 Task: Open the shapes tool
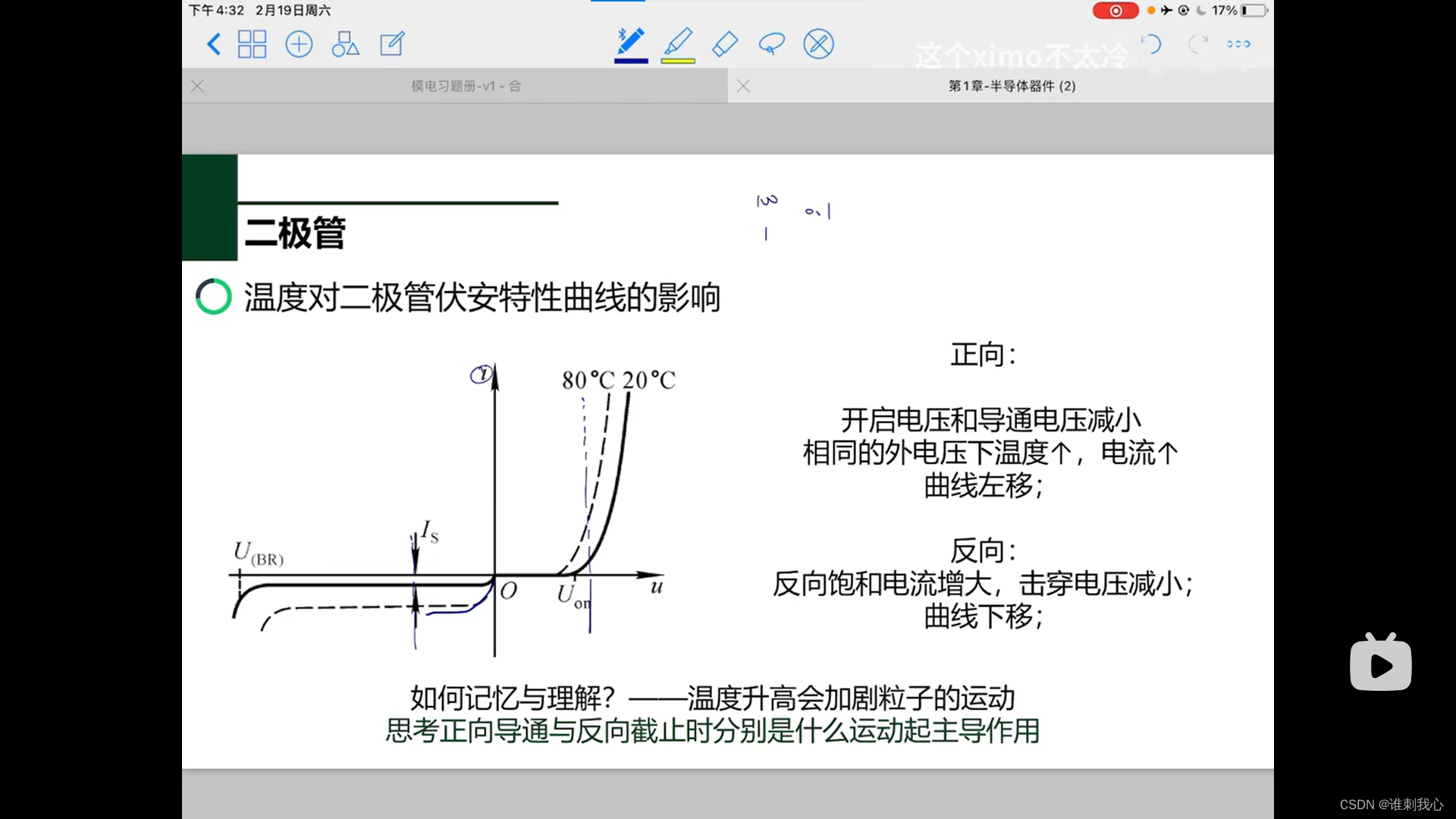pyautogui.click(x=345, y=44)
